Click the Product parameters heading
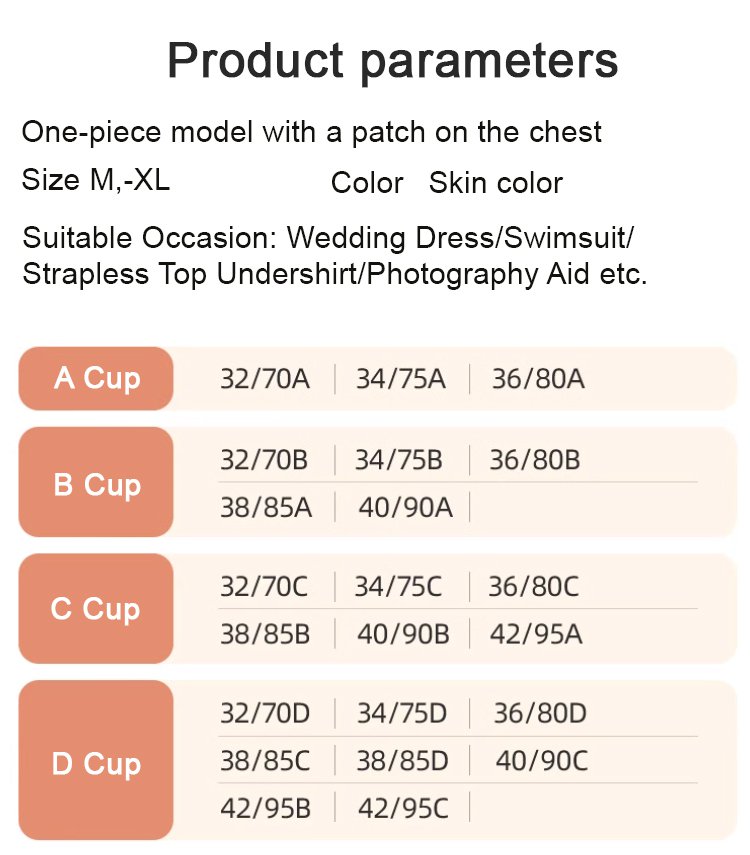Viewport: 750px width, 855px height. [x=392, y=61]
